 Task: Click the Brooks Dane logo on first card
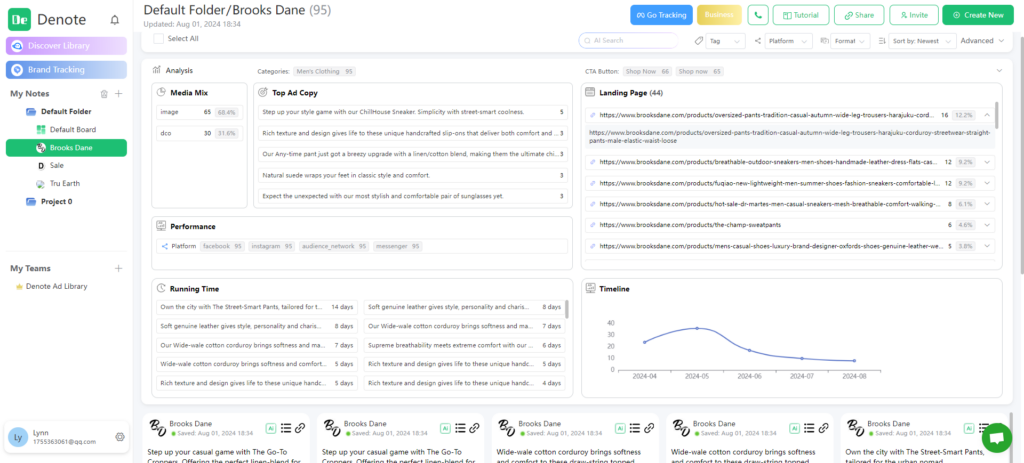click(157, 428)
